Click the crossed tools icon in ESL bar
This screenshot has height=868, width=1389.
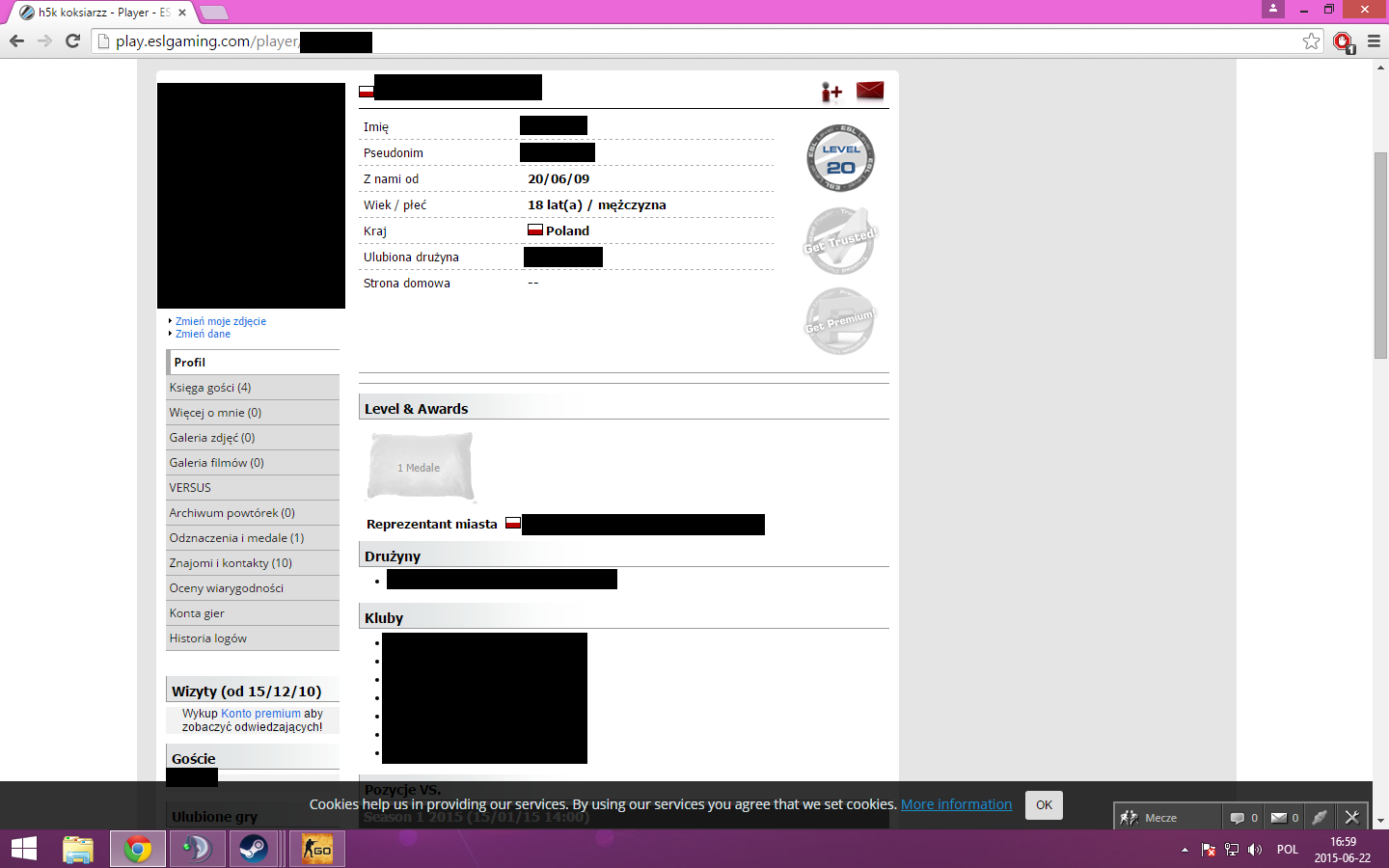[1352, 817]
